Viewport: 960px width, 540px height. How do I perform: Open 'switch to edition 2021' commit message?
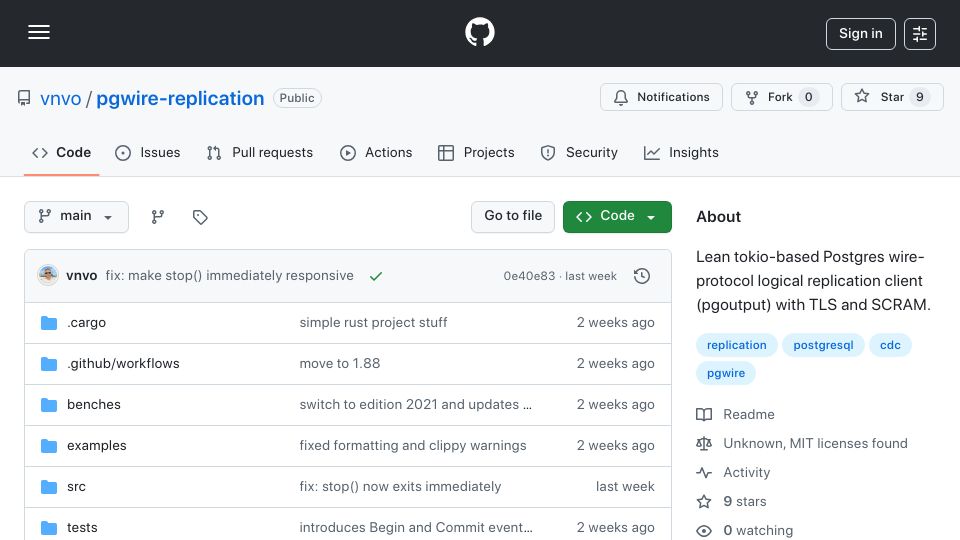416,405
